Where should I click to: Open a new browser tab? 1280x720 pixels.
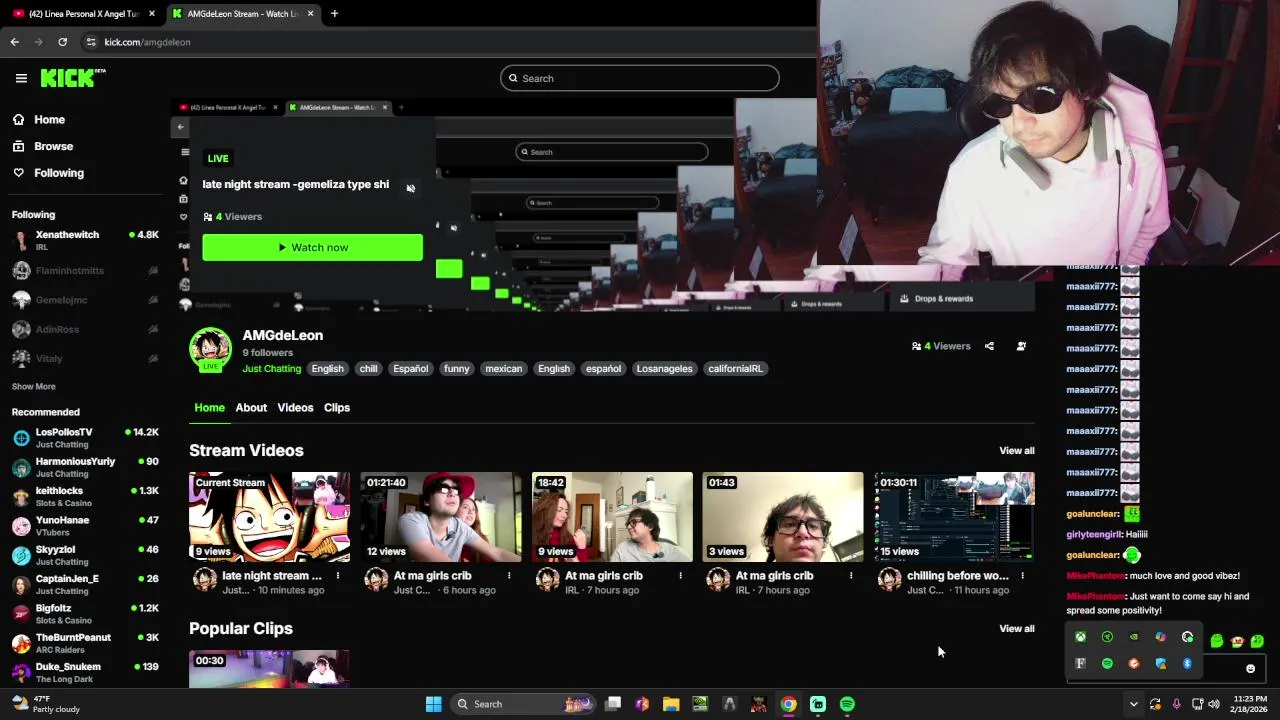pyautogui.click(x=334, y=13)
